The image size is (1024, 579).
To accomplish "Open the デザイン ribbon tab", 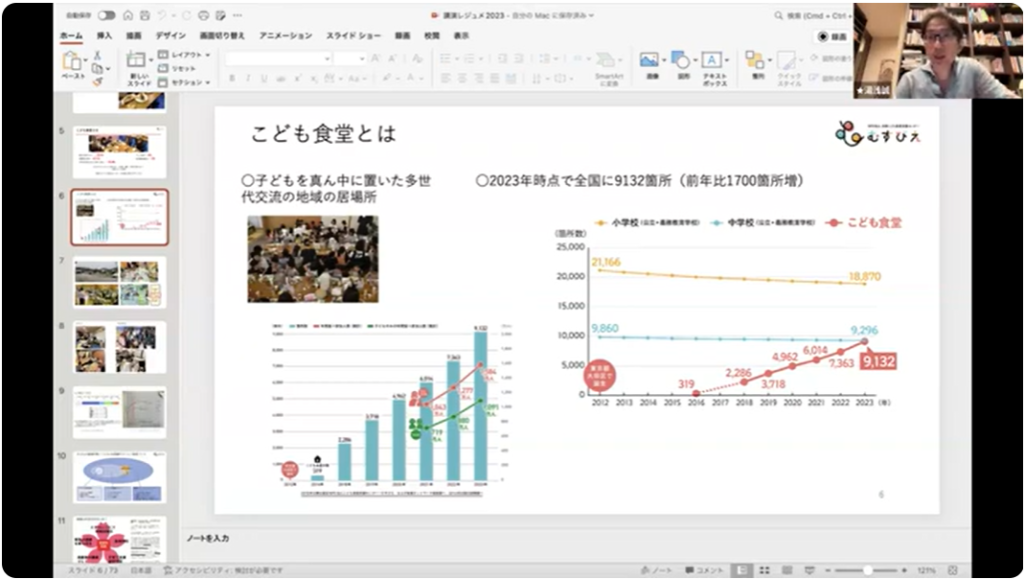I will 170,36.
